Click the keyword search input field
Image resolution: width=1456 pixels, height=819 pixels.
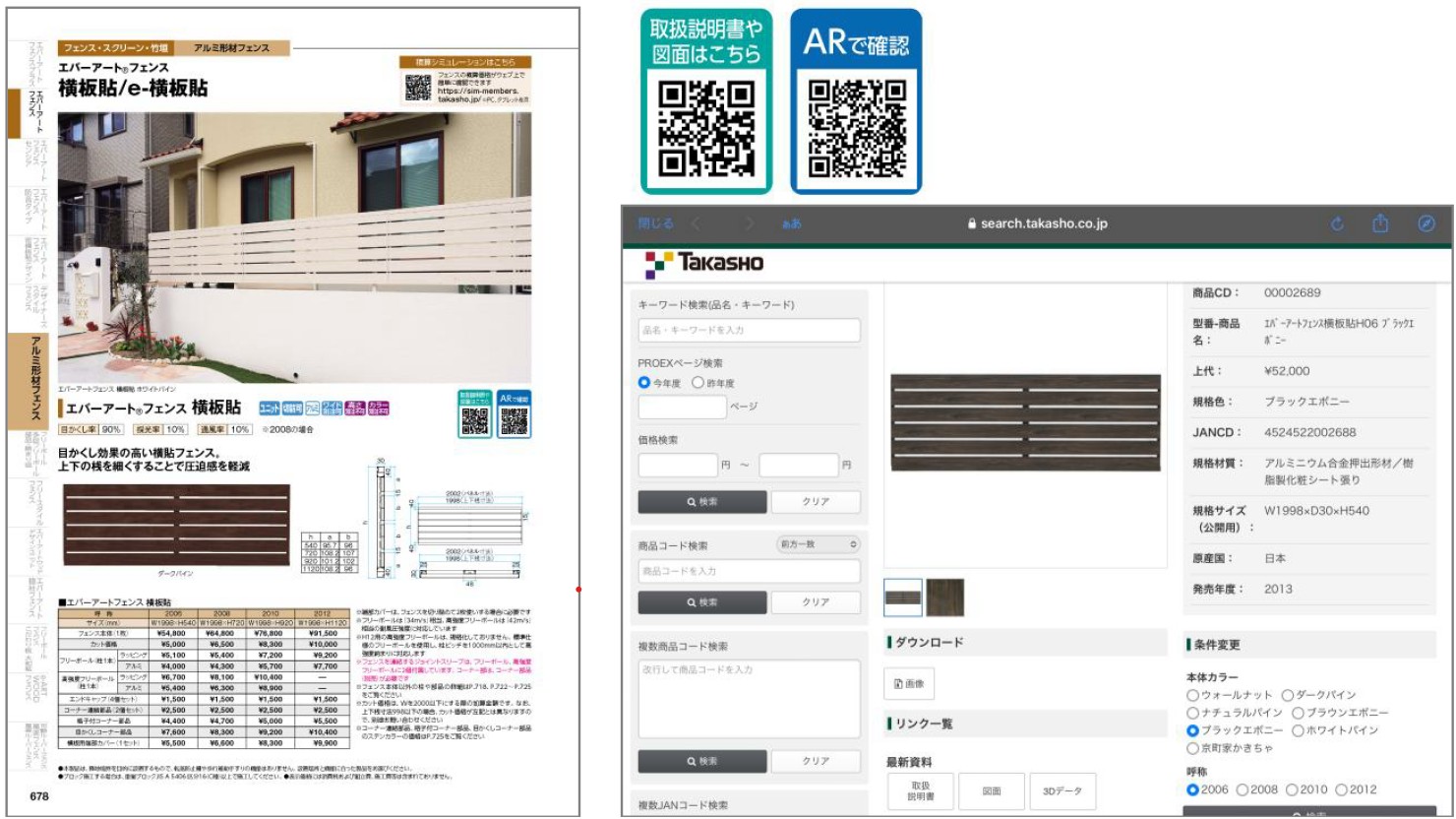[x=749, y=331]
